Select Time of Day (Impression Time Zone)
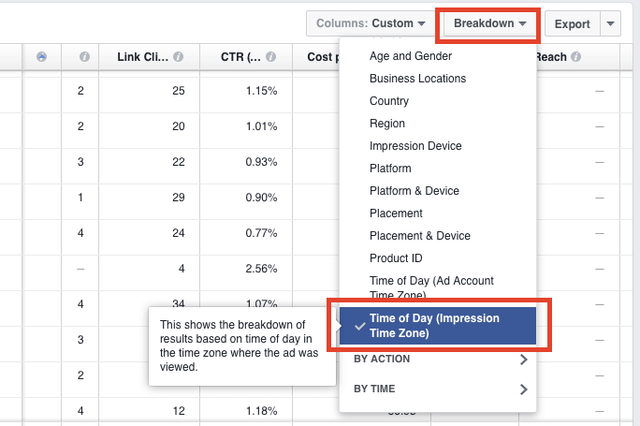Image resolution: width=640 pixels, height=426 pixels. pos(438,326)
